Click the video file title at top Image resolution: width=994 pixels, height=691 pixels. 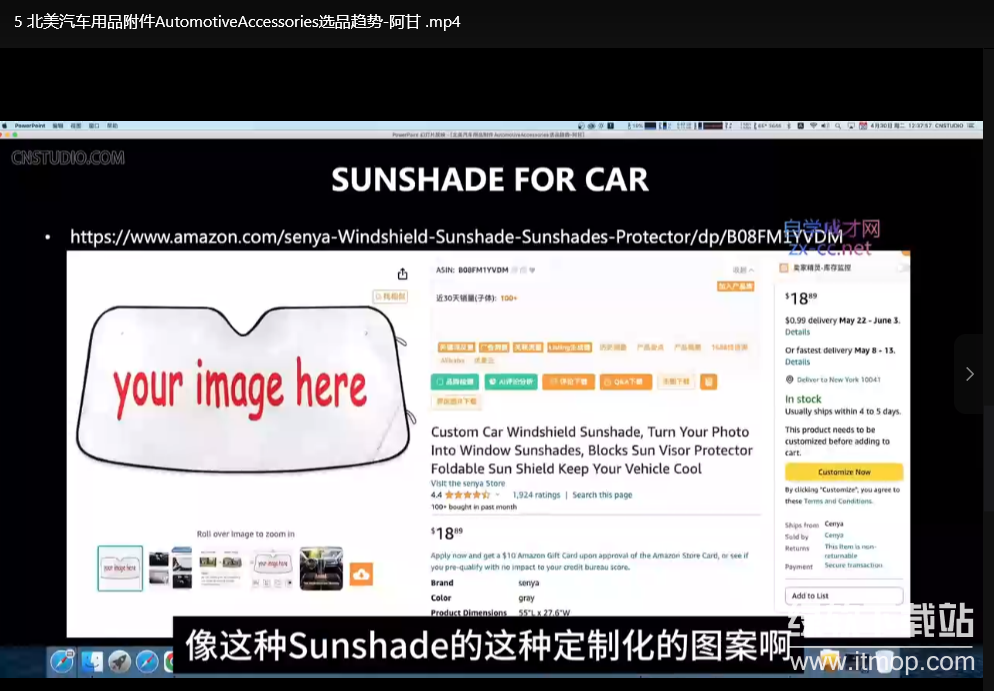click(x=237, y=22)
